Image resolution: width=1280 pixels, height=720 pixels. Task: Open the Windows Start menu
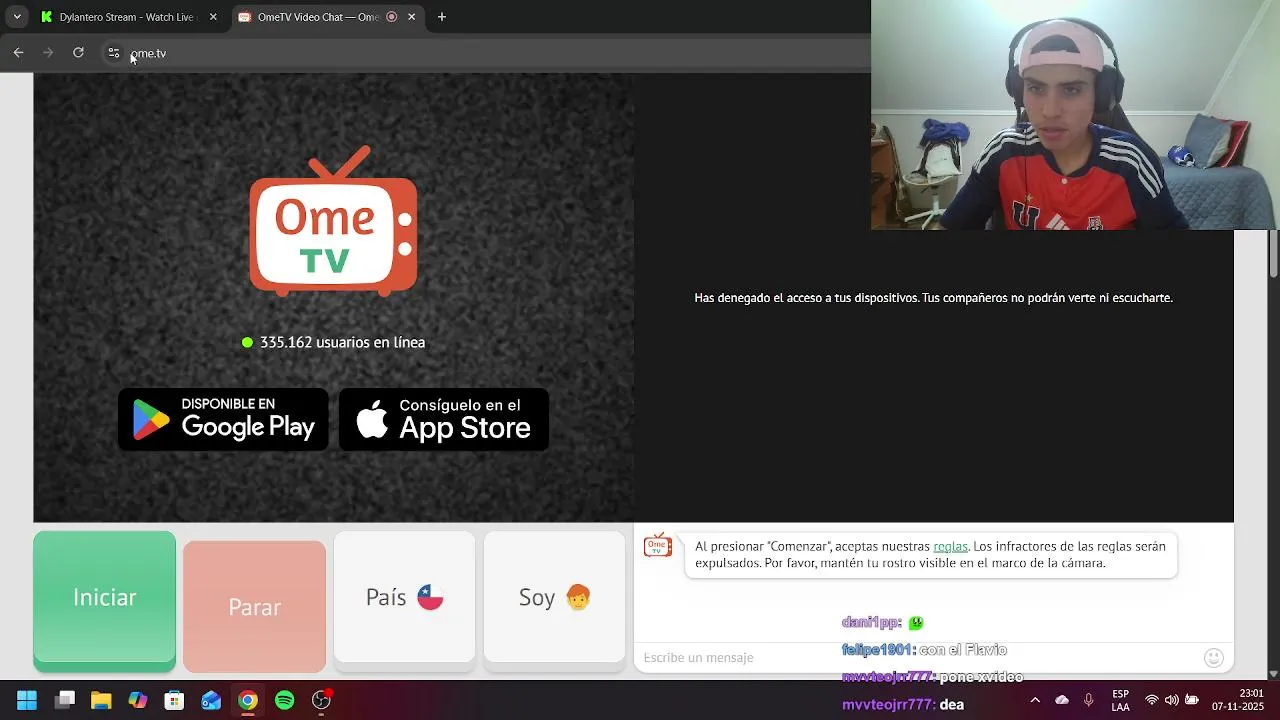[27, 701]
